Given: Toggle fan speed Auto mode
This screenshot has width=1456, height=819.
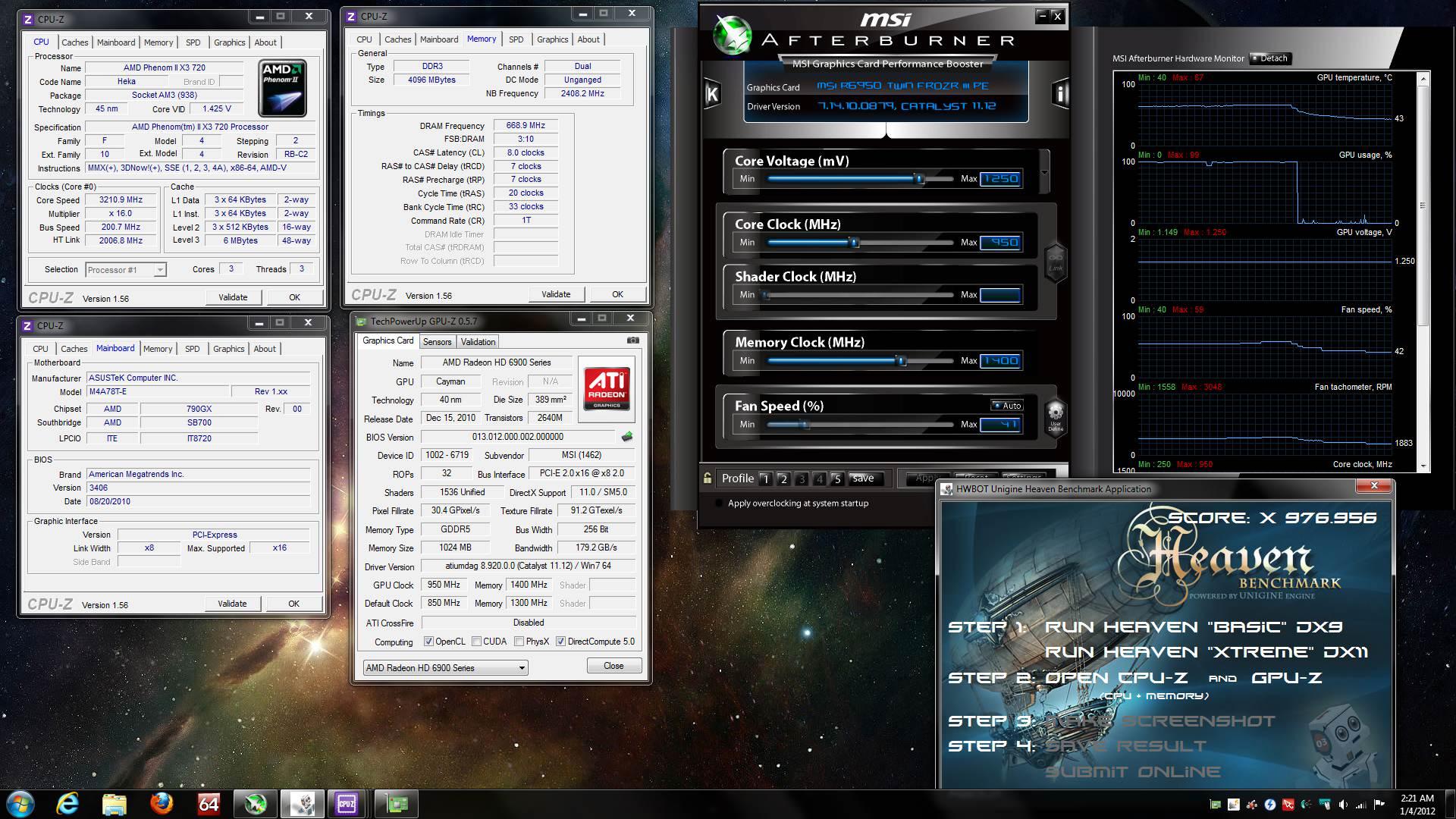Looking at the screenshot, I should click(1007, 406).
